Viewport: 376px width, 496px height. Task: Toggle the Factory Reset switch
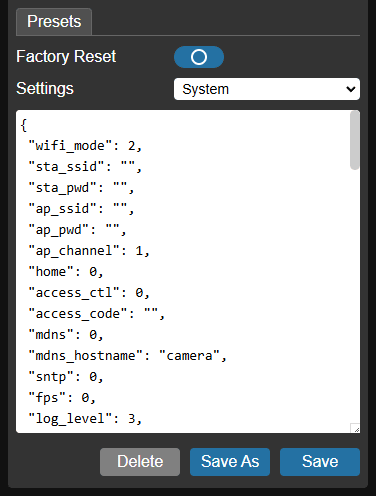[199, 57]
